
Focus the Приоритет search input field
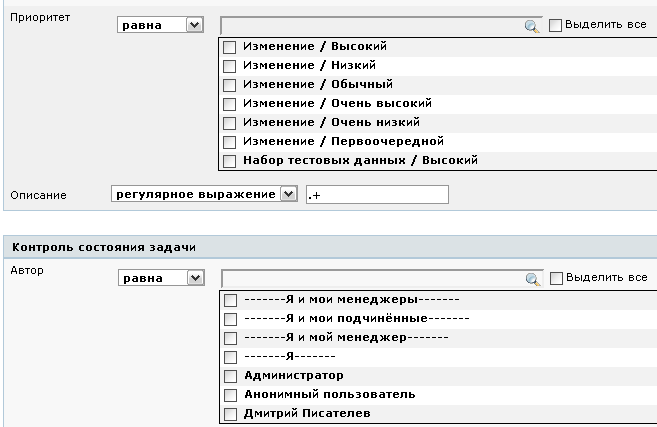tap(371, 25)
